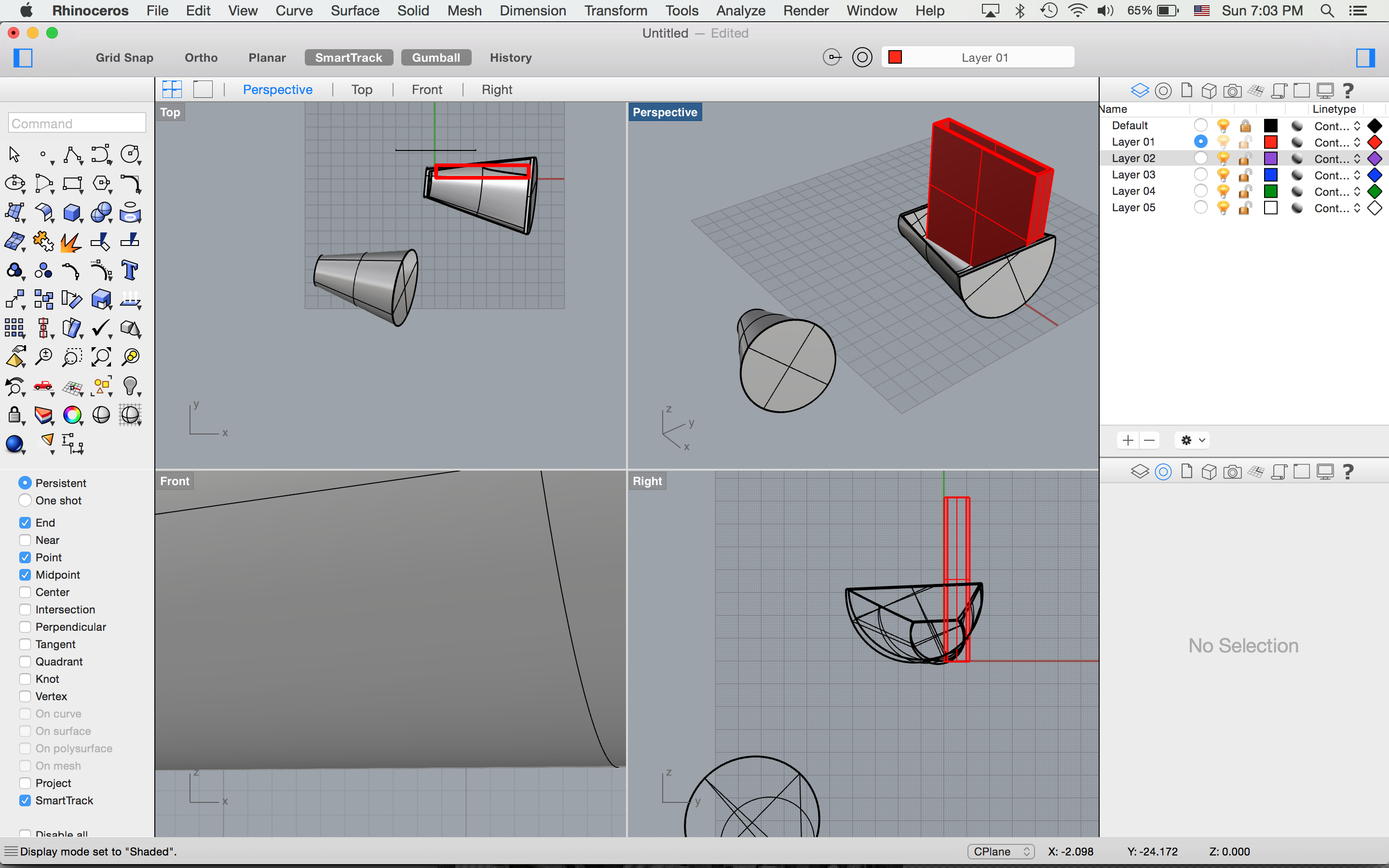
Task: Open the layer settings gear dropdown
Action: pos(1192,440)
